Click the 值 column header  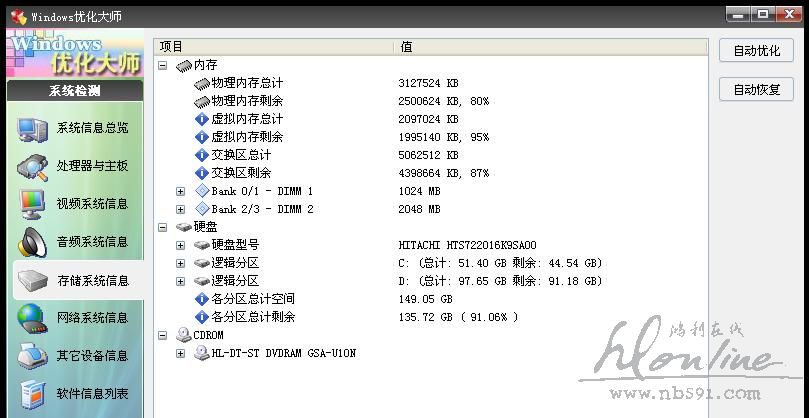551,47
